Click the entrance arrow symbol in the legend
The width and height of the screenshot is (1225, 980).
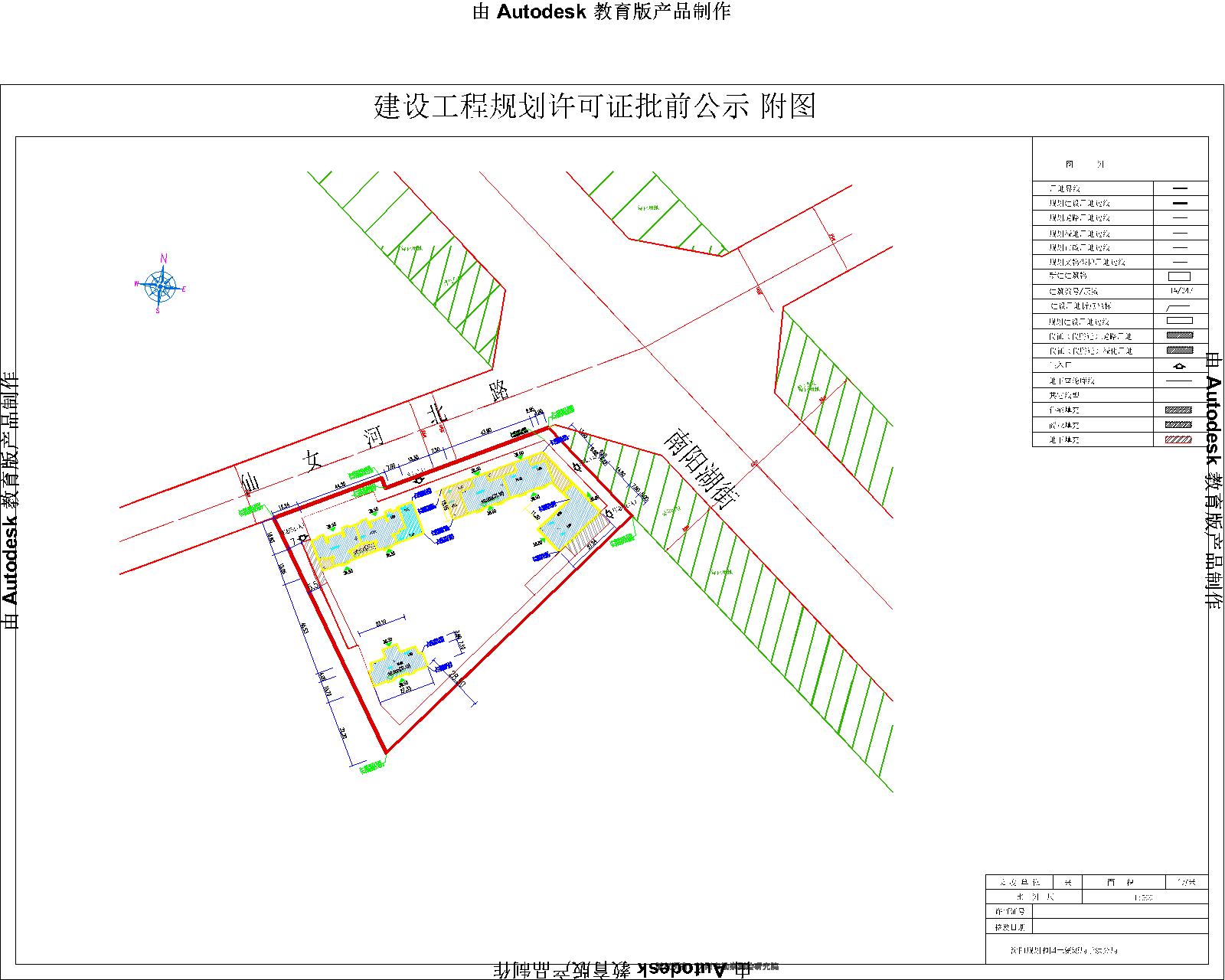pos(1178,366)
